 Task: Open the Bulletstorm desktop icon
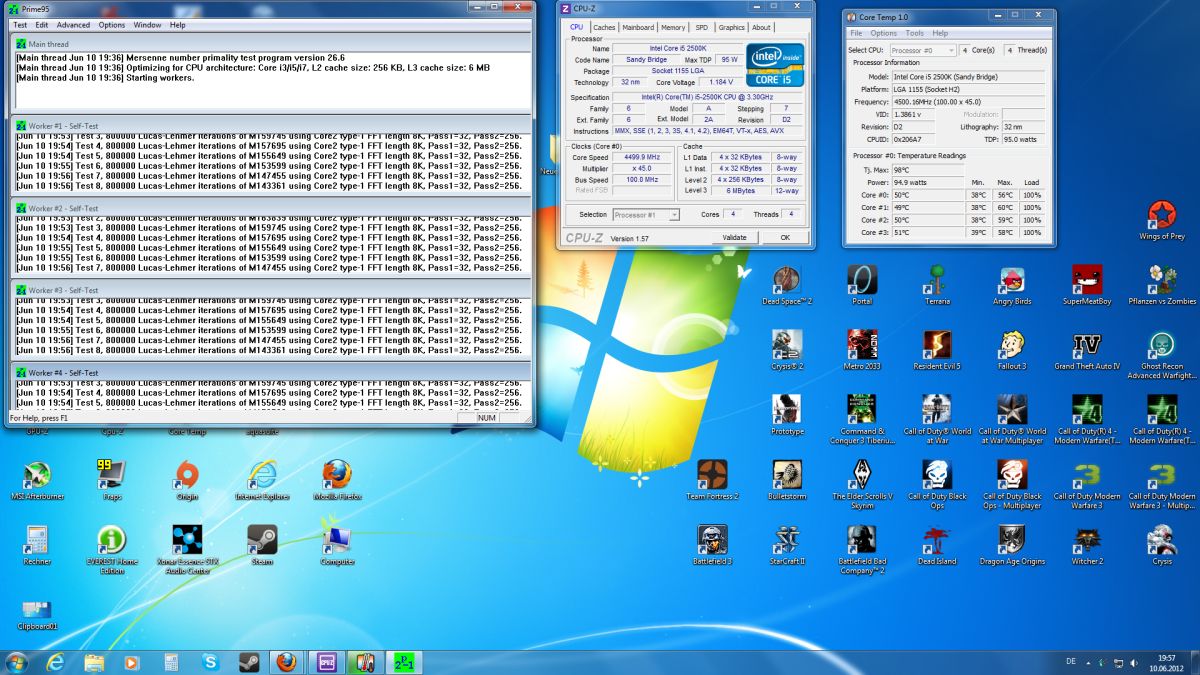point(787,480)
